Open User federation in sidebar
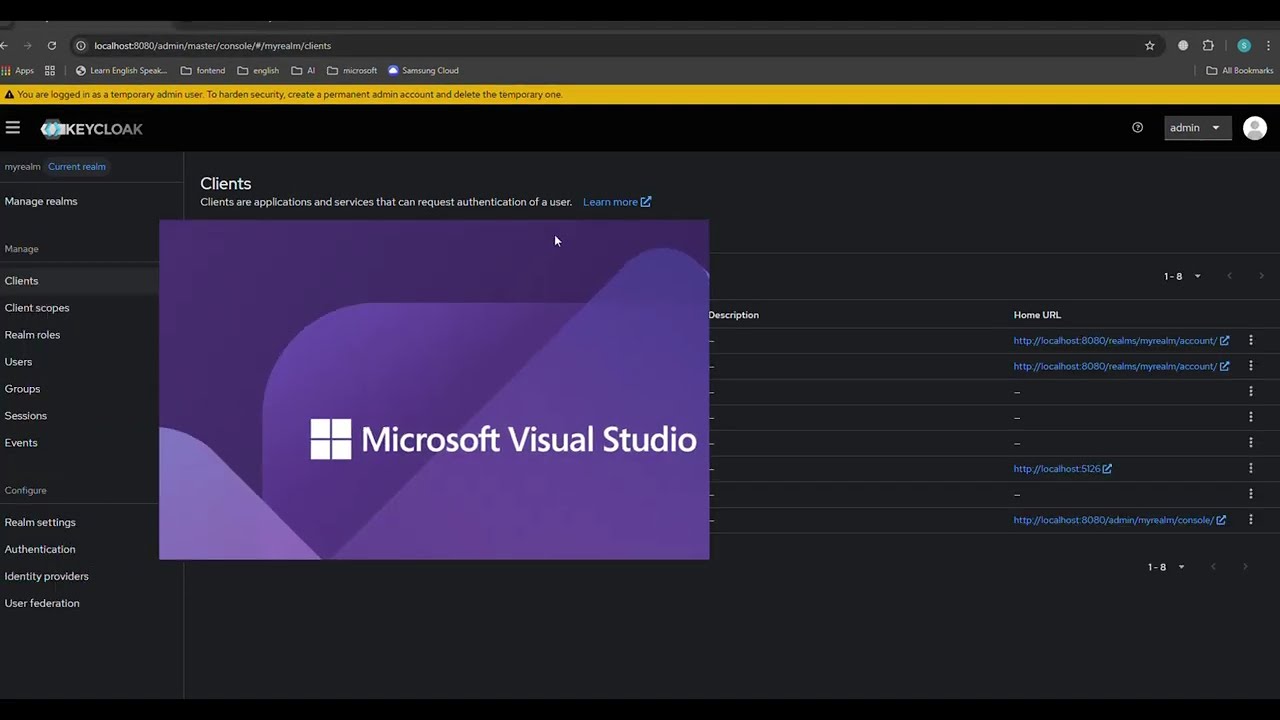Viewport: 1280px width, 720px height. click(x=42, y=603)
